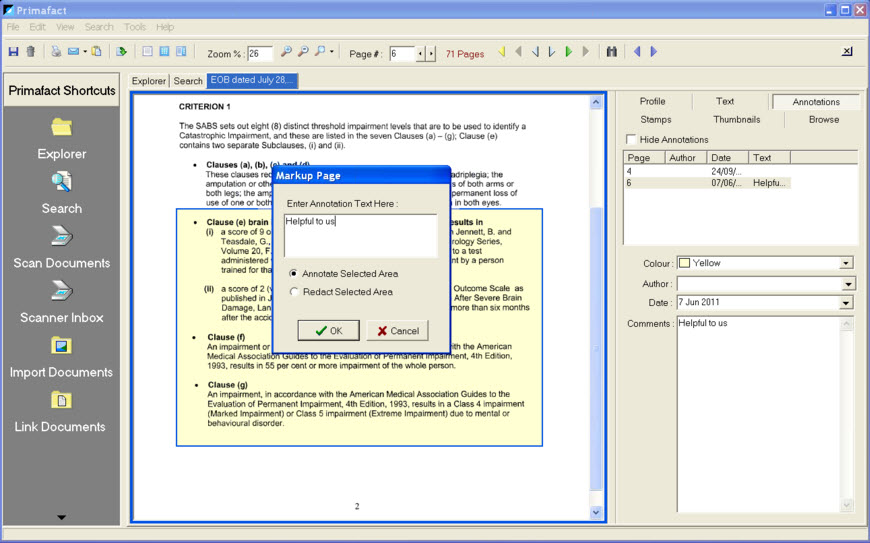
Task: Open the Explorer shortcut in sidebar
Action: [62, 139]
